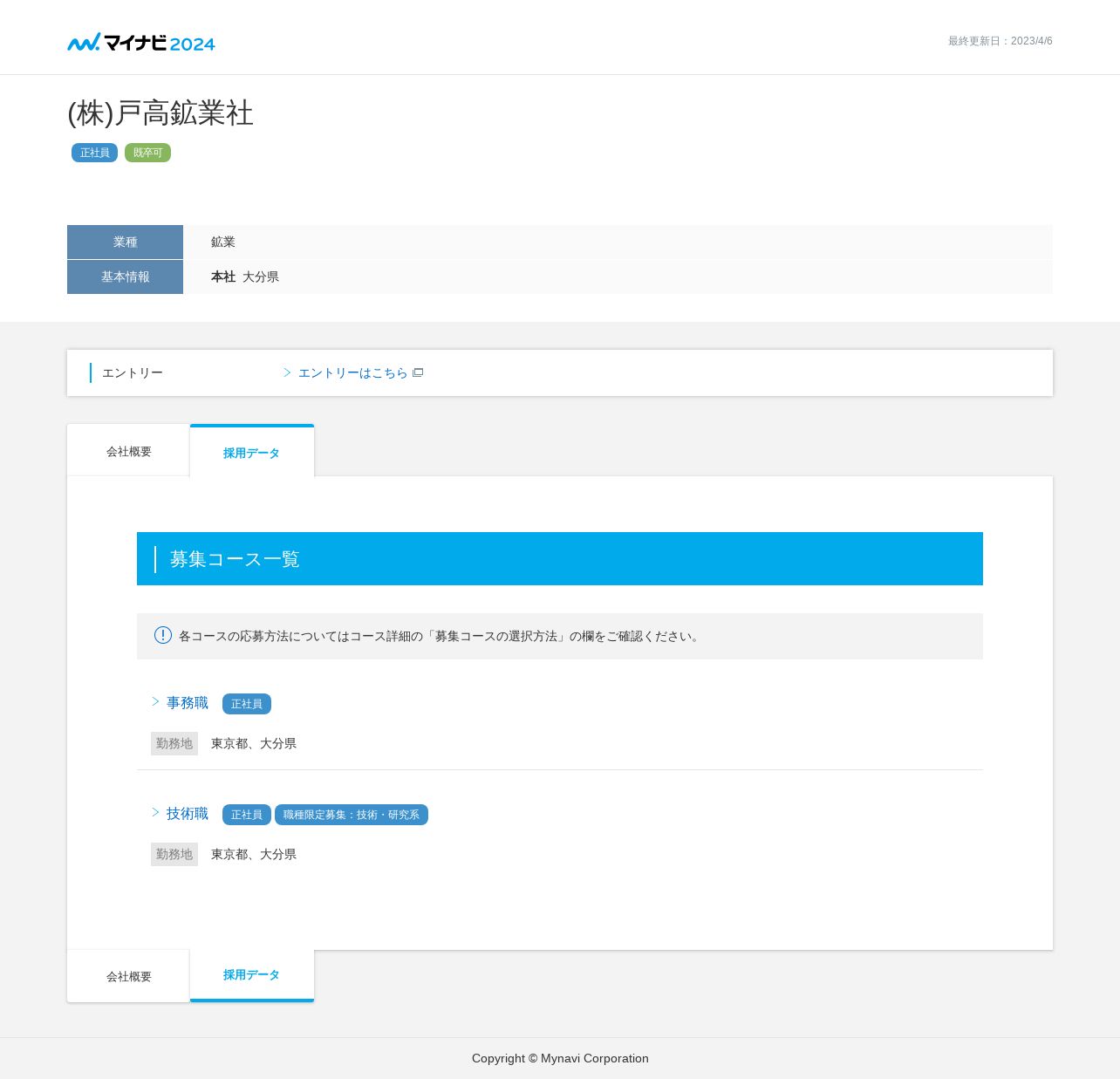The image size is (1120, 1079).
Task: Click the Copyright © Mynavi Corporation footer
Action: click(x=560, y=1058)
